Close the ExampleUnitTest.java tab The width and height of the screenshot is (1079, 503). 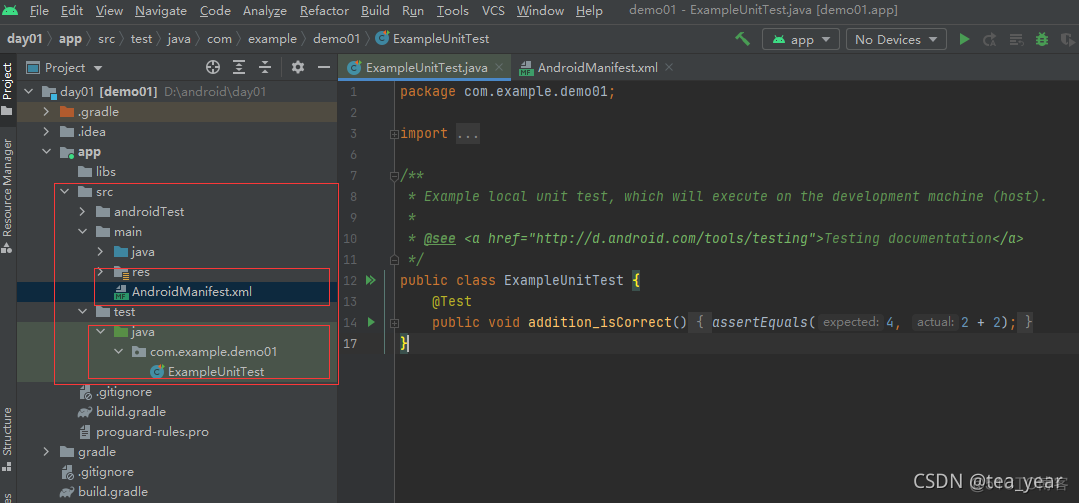[x=500, y=67]
